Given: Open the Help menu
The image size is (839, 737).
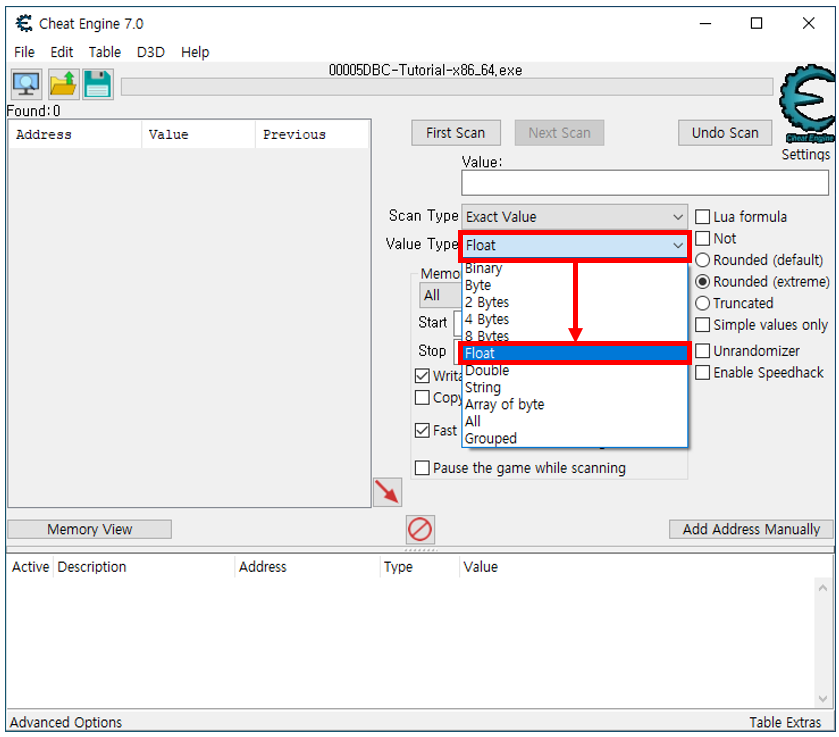Looking at the screenshot, I should tap(195, 52).
